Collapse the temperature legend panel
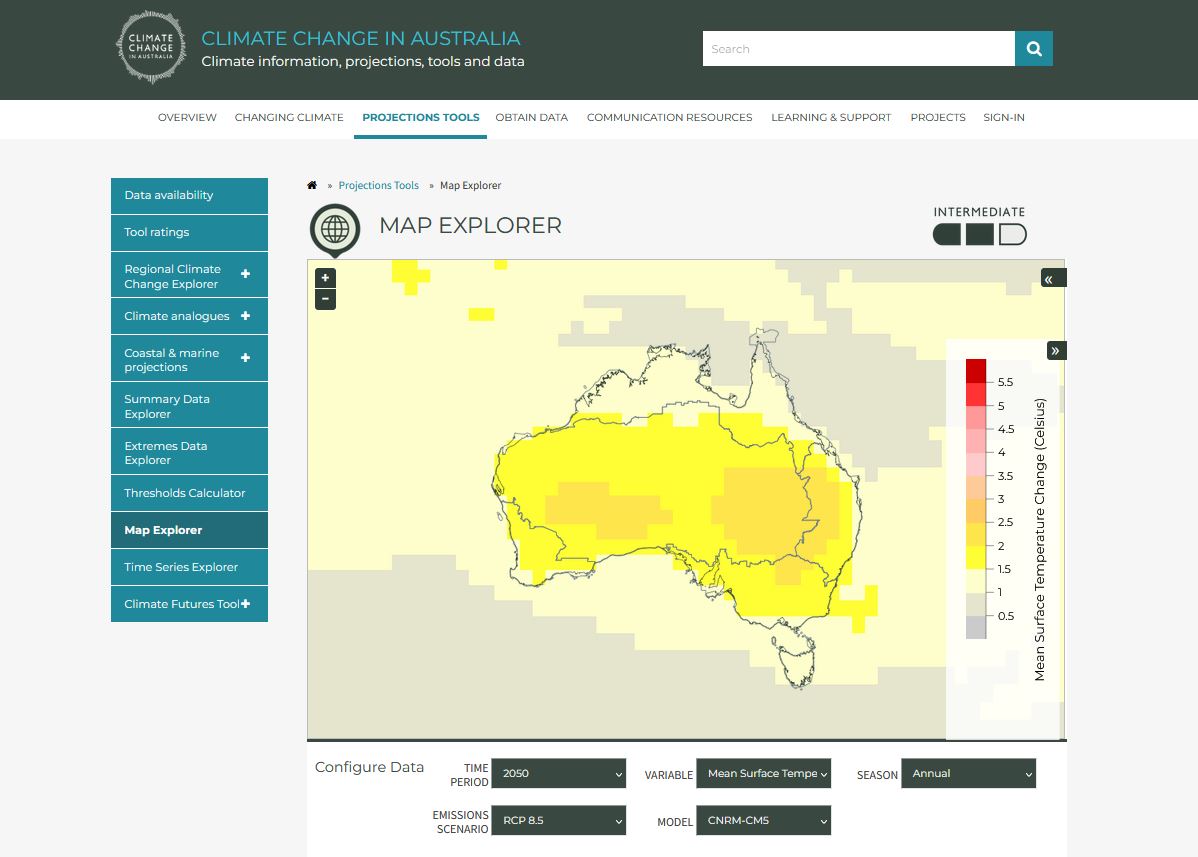The image size is (1198, 857). pyautogui.click(x=1055, y=350)
